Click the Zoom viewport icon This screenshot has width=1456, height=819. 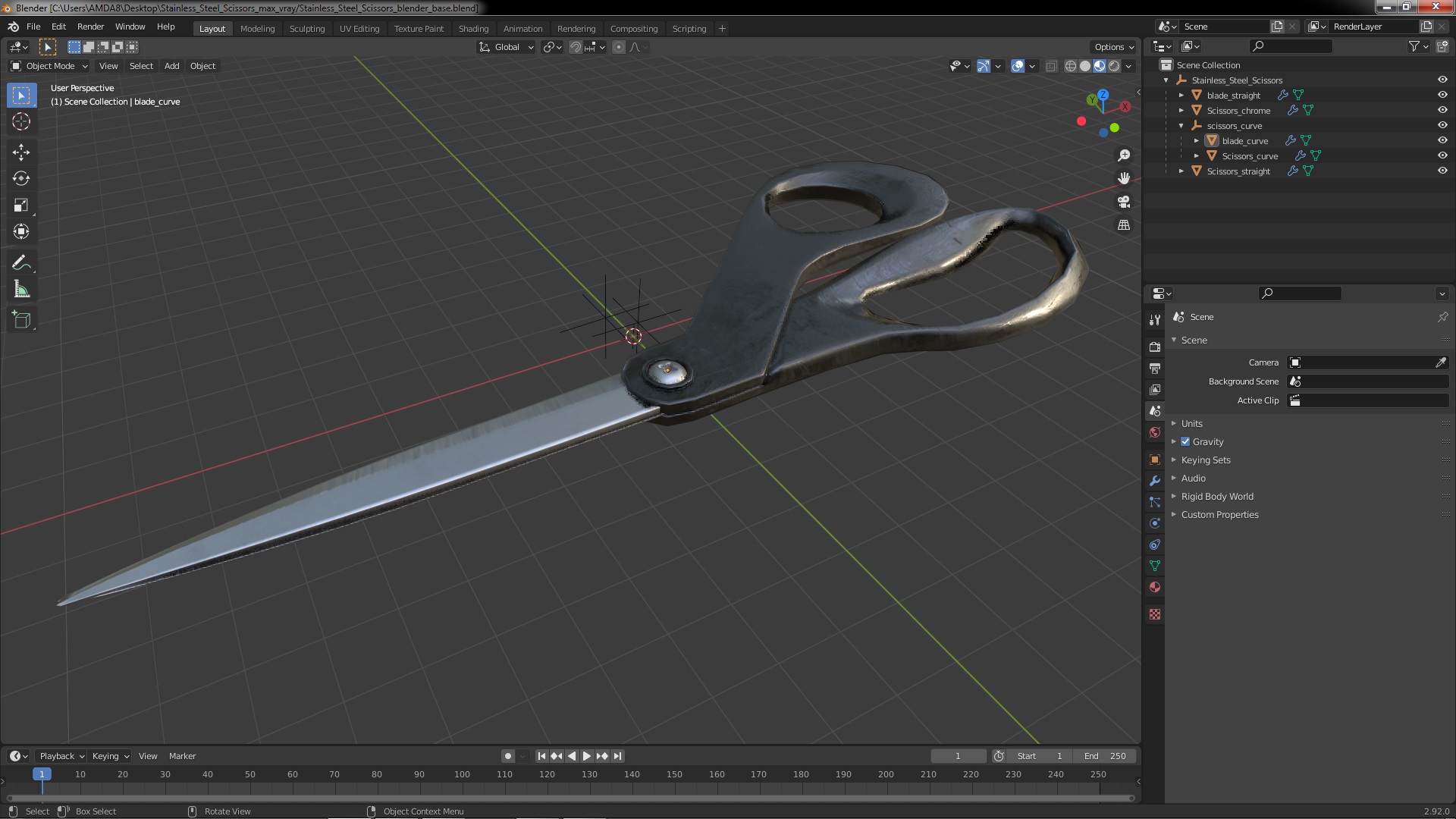(x=1124, y=155)
